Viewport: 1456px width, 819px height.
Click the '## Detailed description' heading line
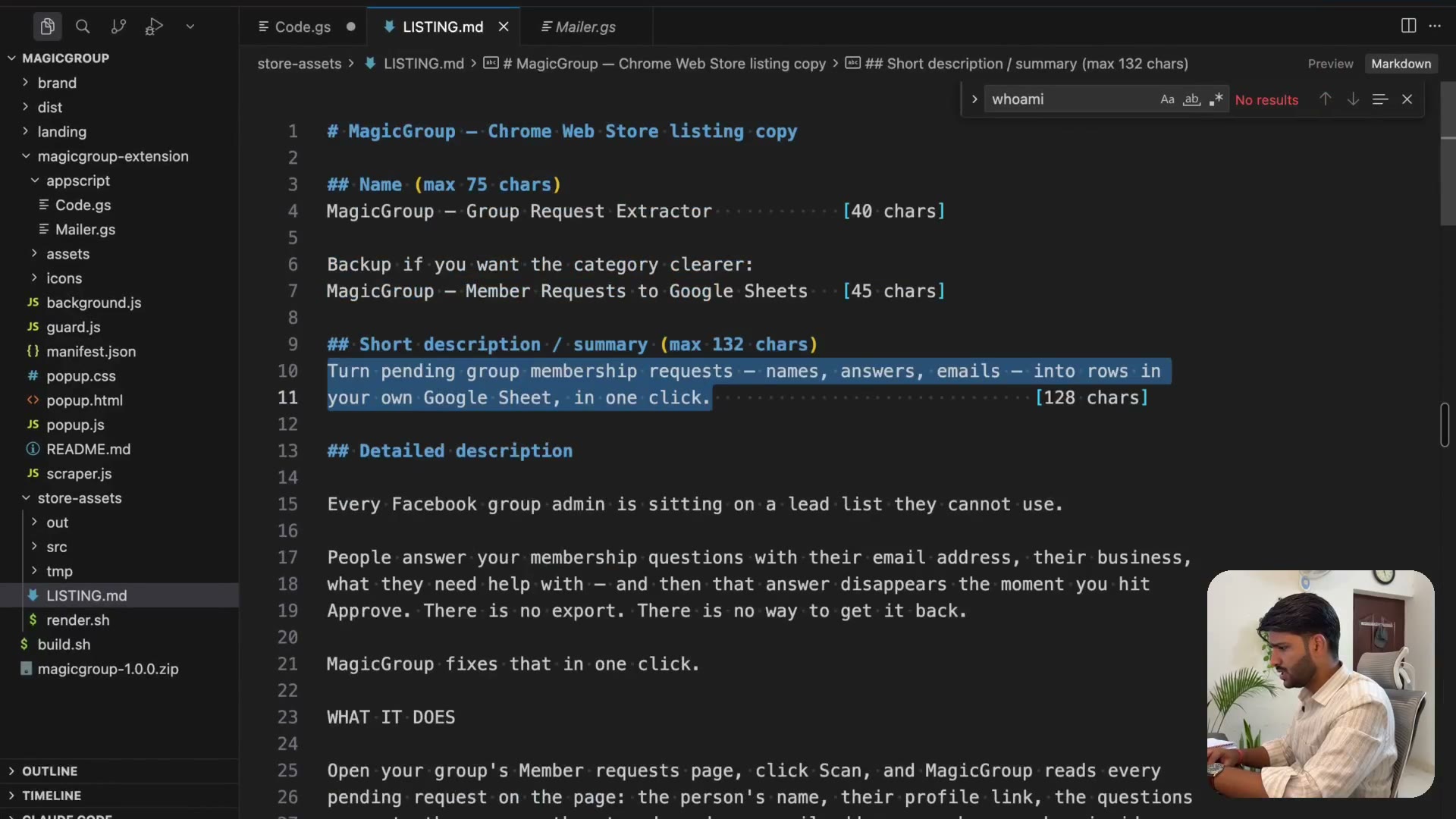click(450, 451)
